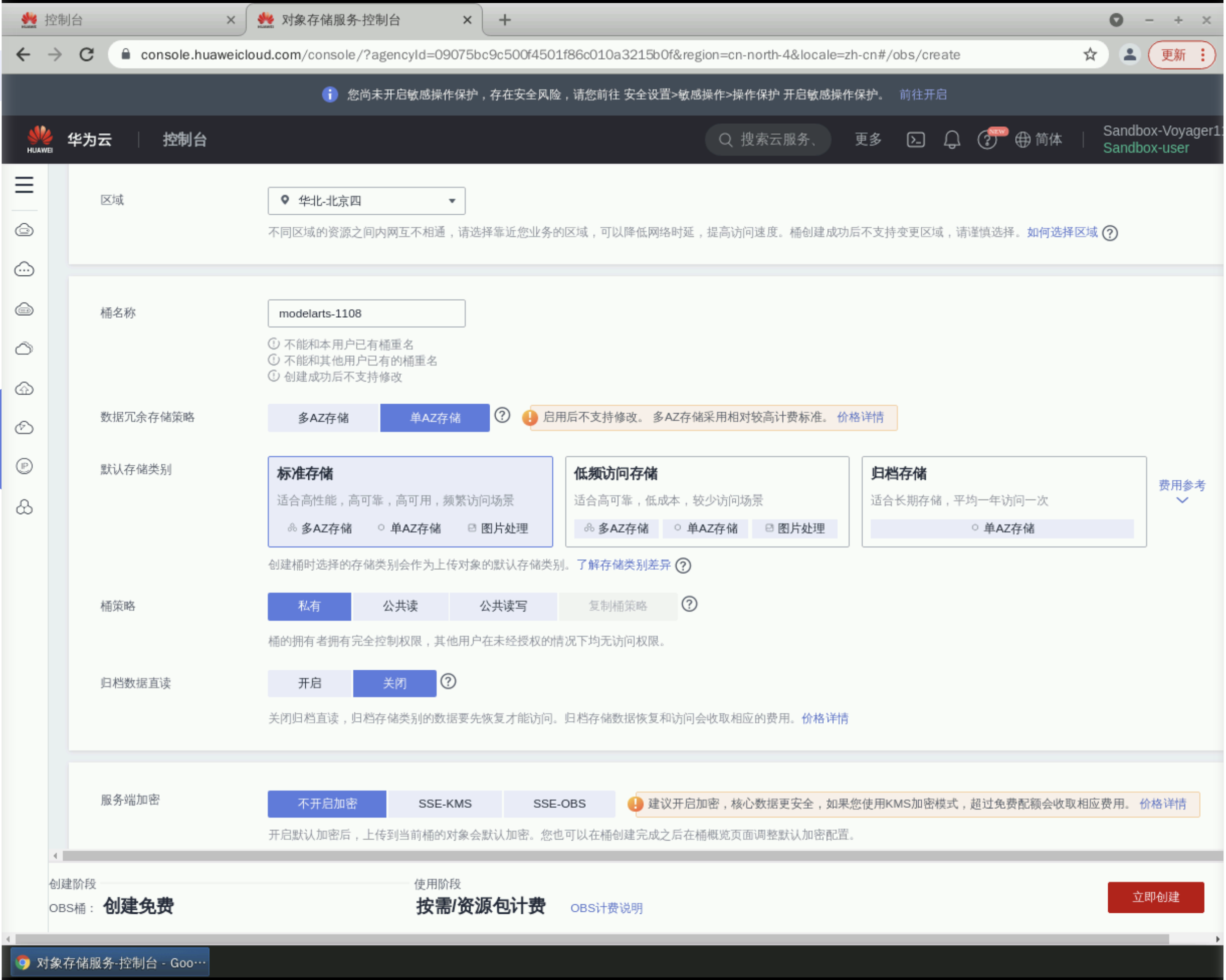1226x980 pixels.
Task: Click help icon beside archive direct read
Action: click(448, 681)
